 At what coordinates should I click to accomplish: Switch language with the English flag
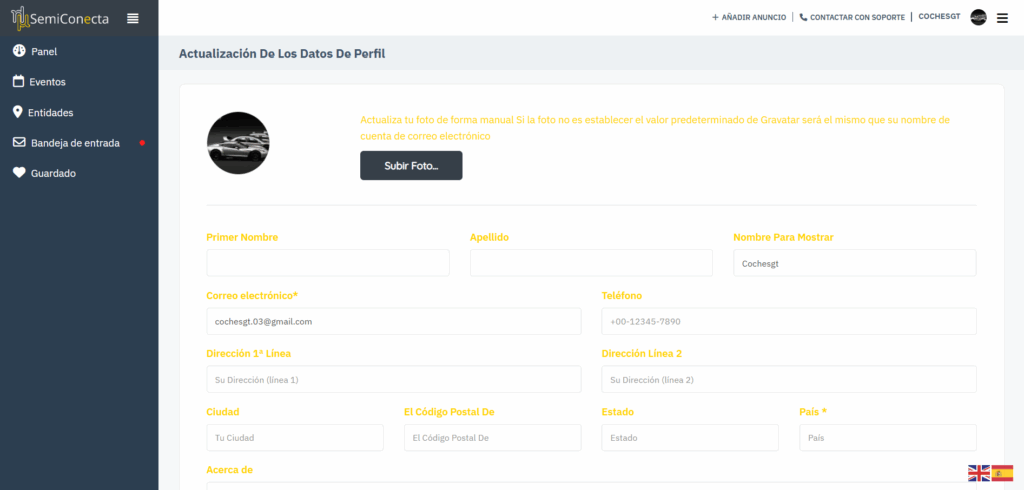pos(978,473)
